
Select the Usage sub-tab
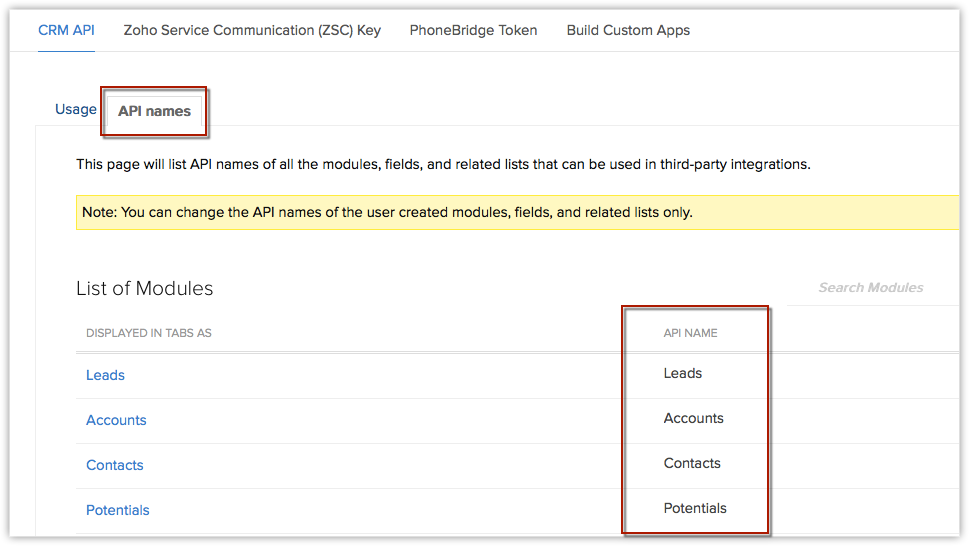coord(76,109)
